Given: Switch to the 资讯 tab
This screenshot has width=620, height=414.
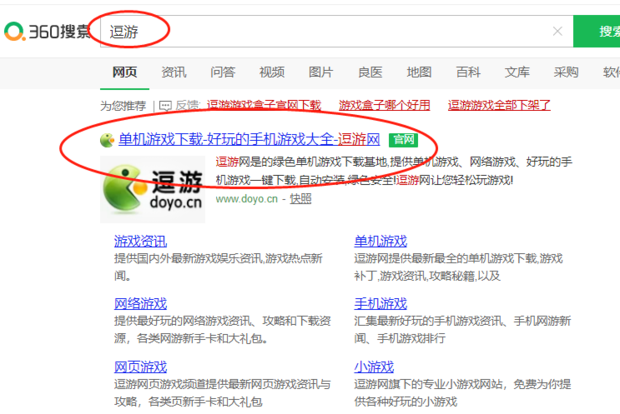Looking at the screenshot, I should coord(174,72).
